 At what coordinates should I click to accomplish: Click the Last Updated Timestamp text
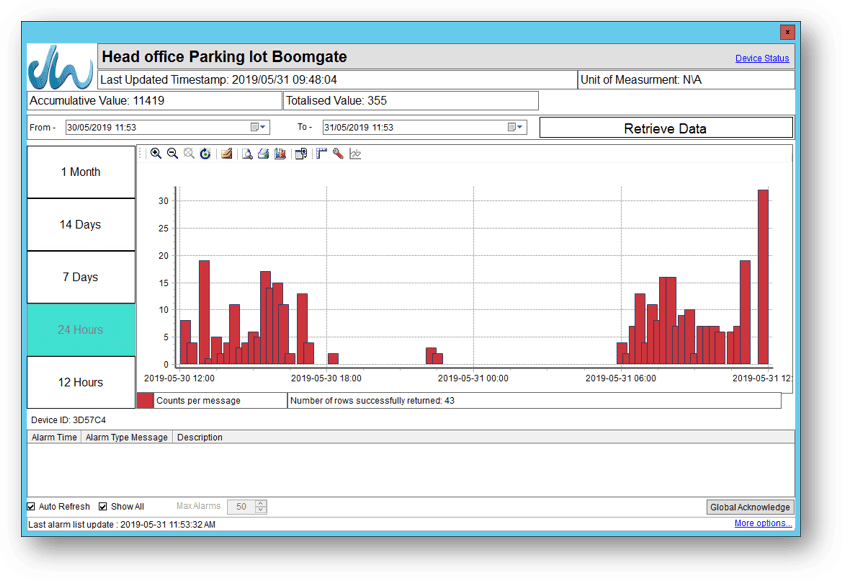tap(218, 80)
